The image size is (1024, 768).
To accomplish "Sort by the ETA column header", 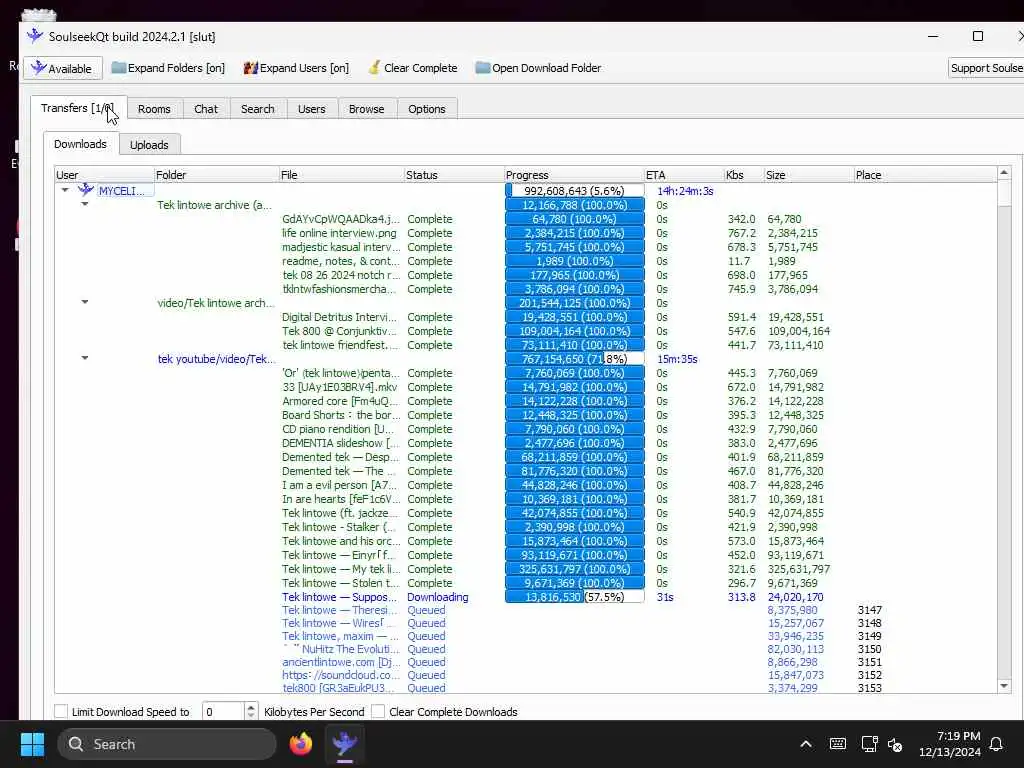I will [x=683, y=175].
